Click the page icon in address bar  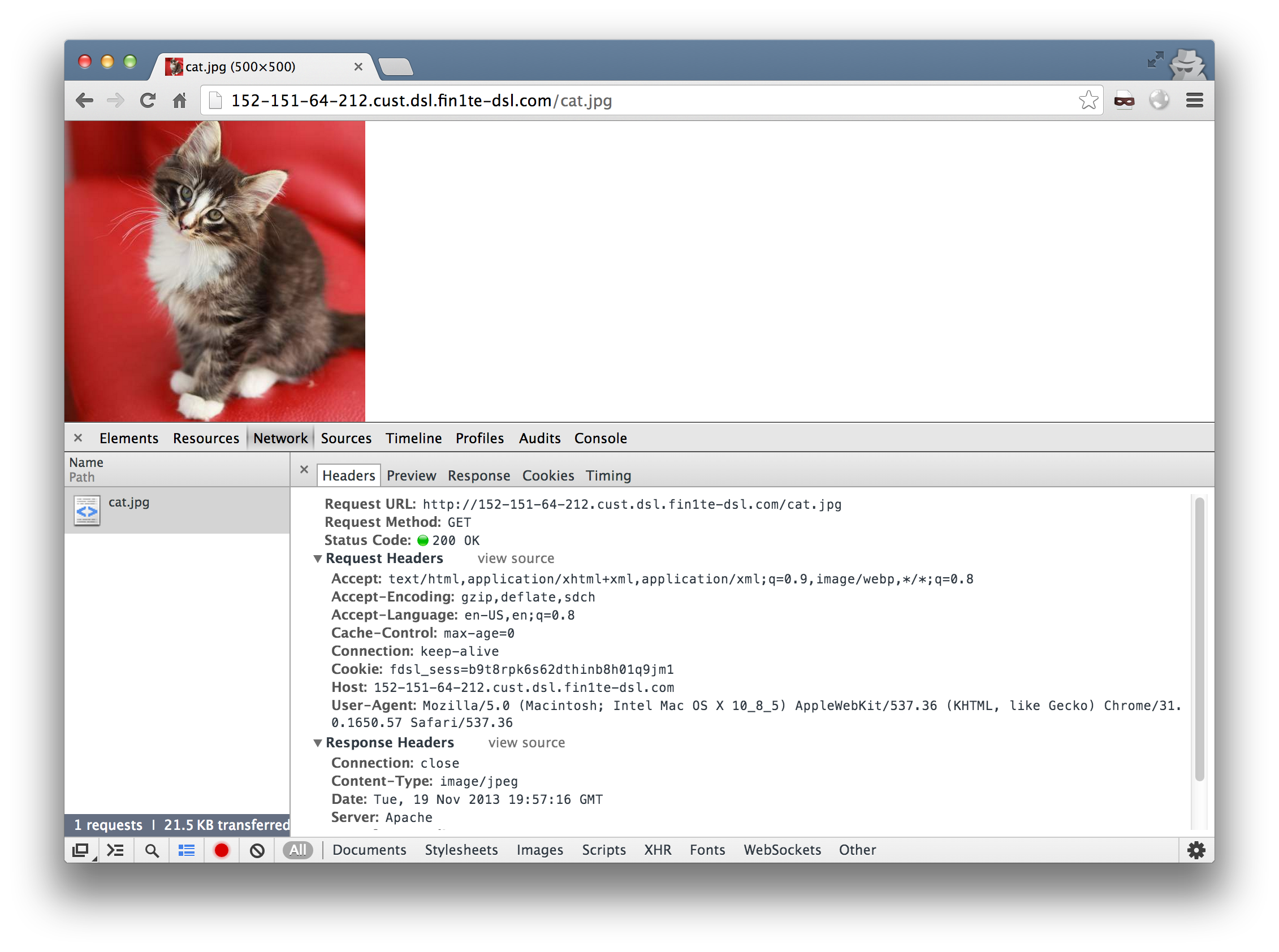coord(215,100)
